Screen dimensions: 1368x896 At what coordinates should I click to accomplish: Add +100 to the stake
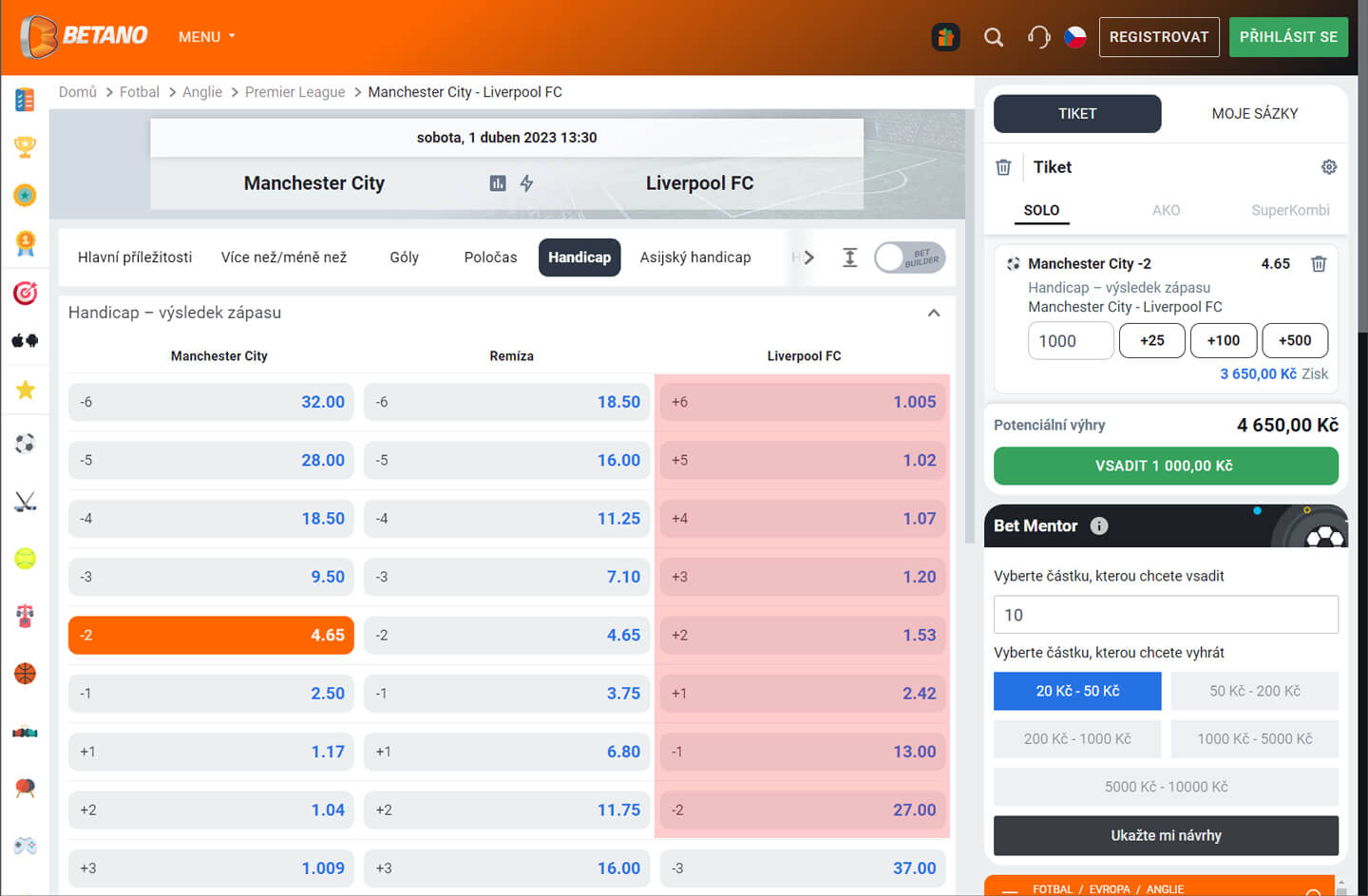point(1224,340)
